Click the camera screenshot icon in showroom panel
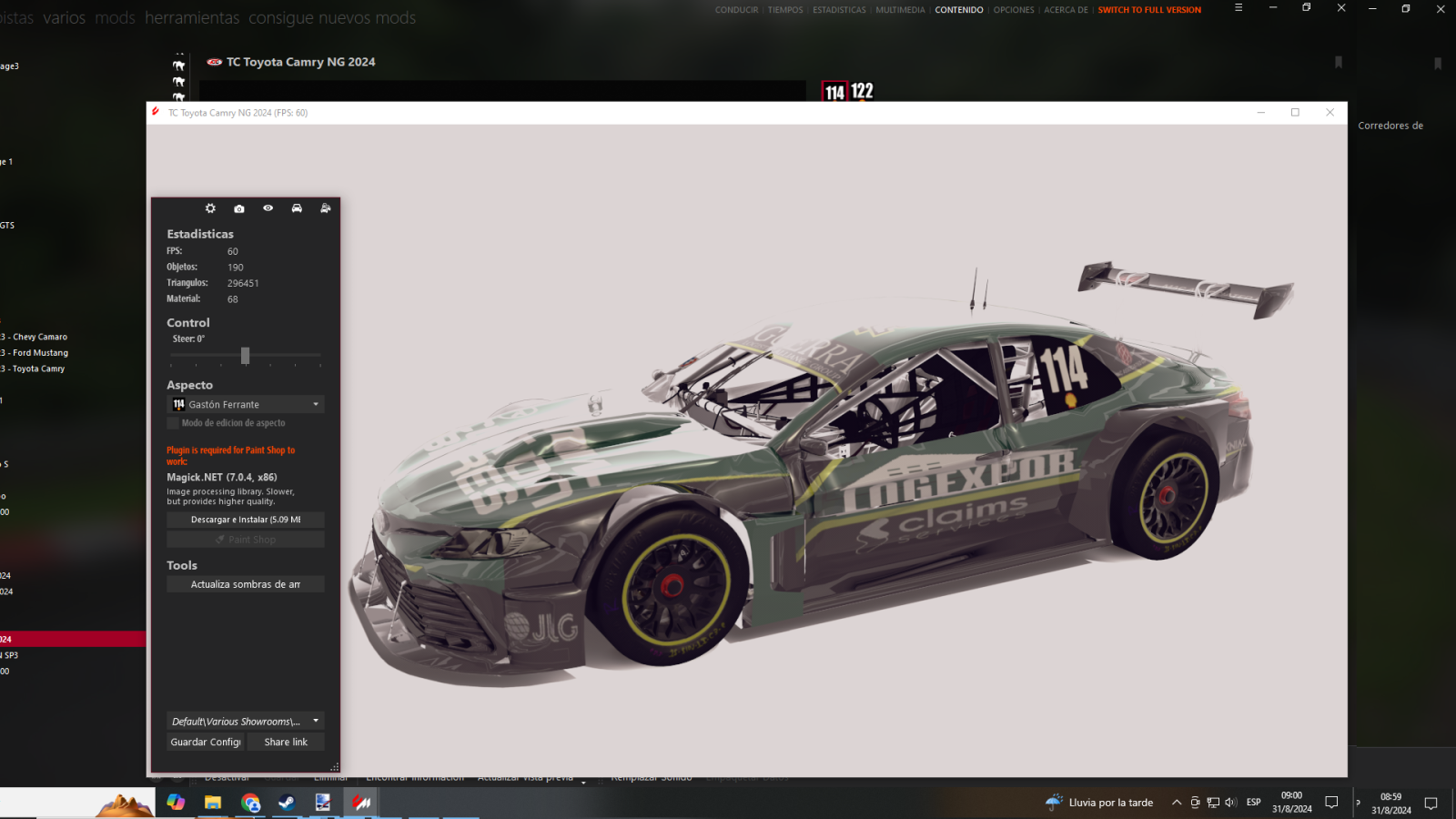This screenshot has width=1456, height=819. pos(239,208)
